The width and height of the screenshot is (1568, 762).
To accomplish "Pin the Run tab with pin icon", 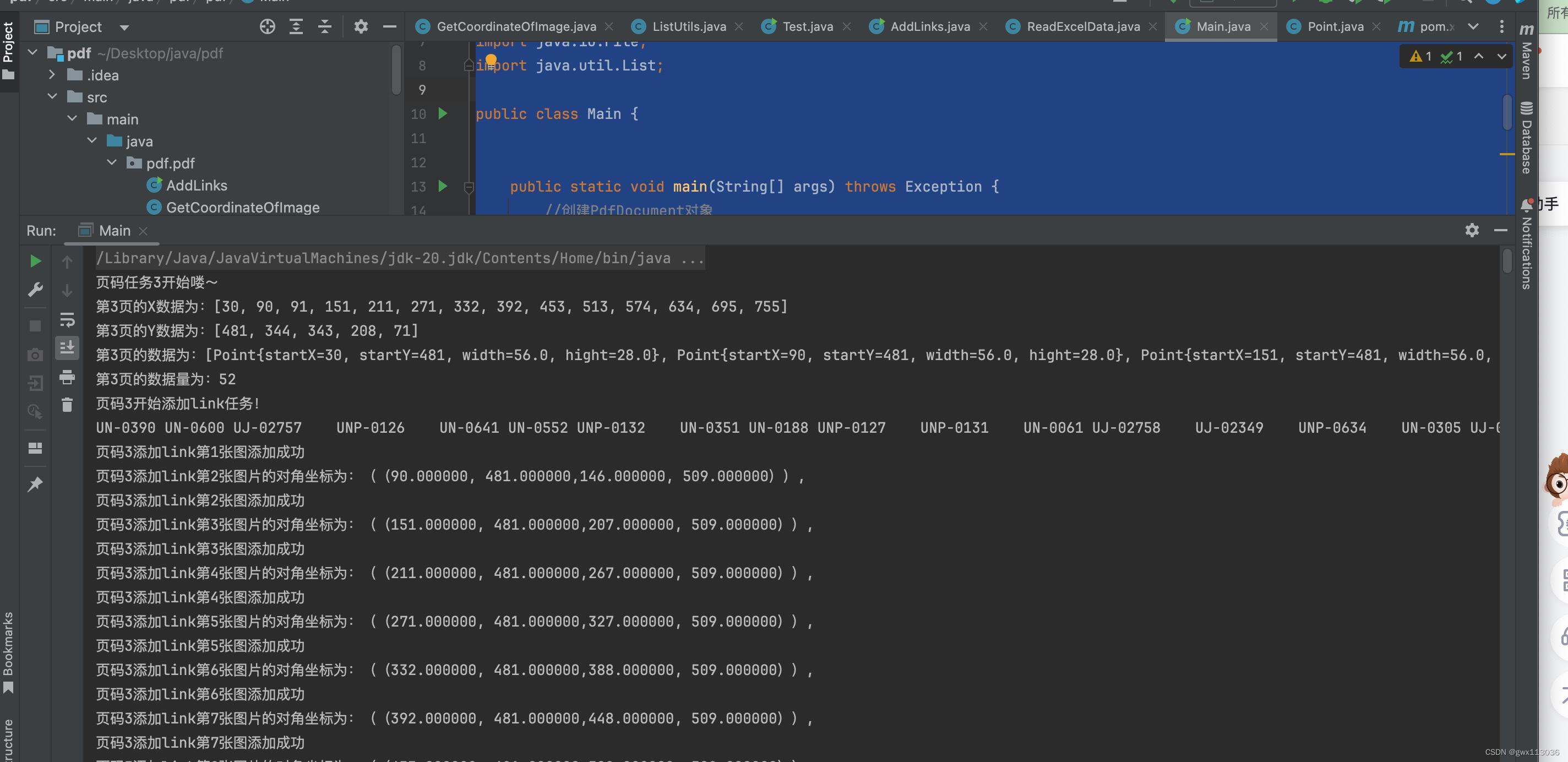I will (x=35, y=485).
